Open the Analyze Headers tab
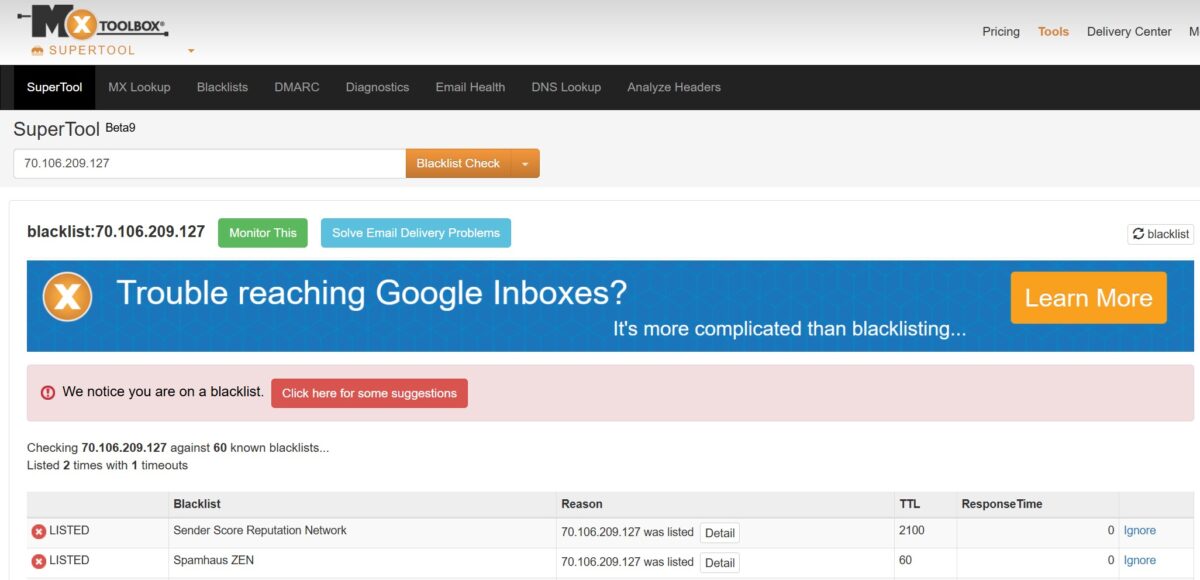Viewport: 1200px width, 580px height. (674, 87)
